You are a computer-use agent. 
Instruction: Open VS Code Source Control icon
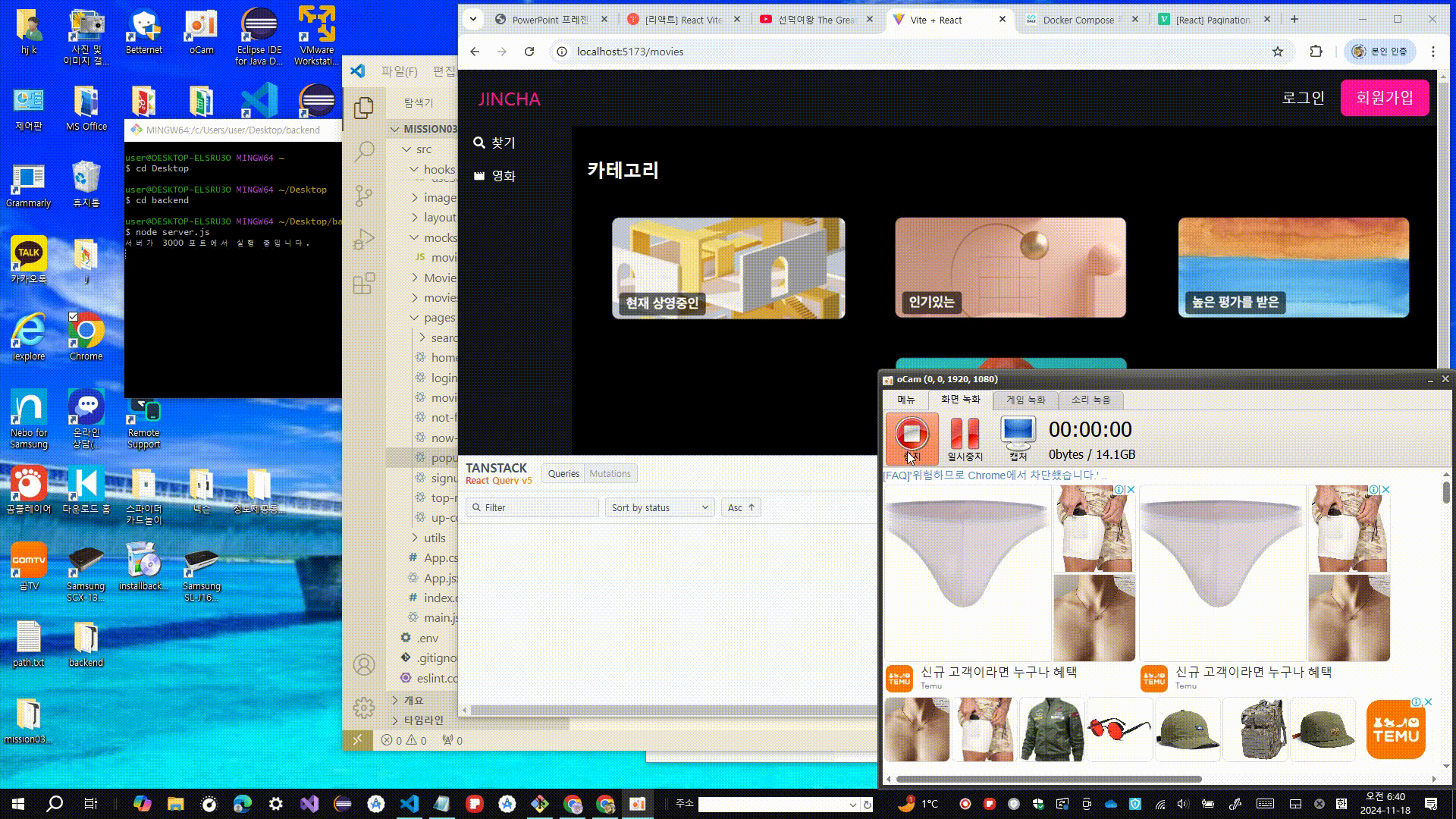pos(364,196)
